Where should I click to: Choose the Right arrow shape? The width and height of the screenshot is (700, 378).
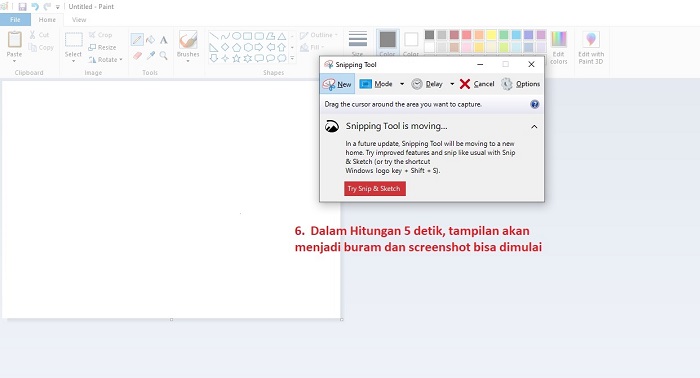coord(259,47)
